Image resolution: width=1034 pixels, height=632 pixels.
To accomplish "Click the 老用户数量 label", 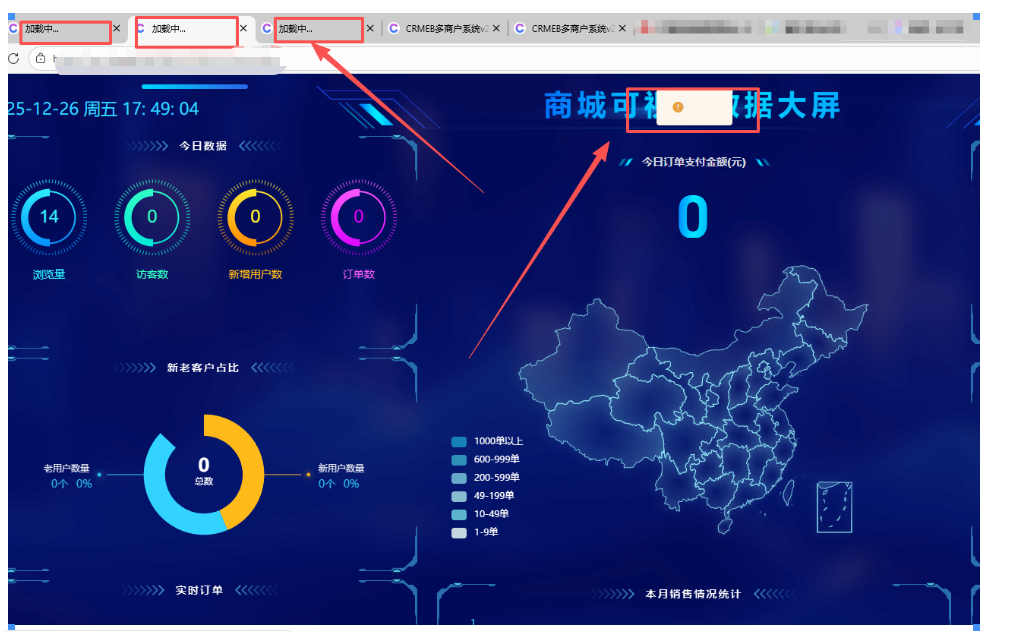I will tap(66, 468).
